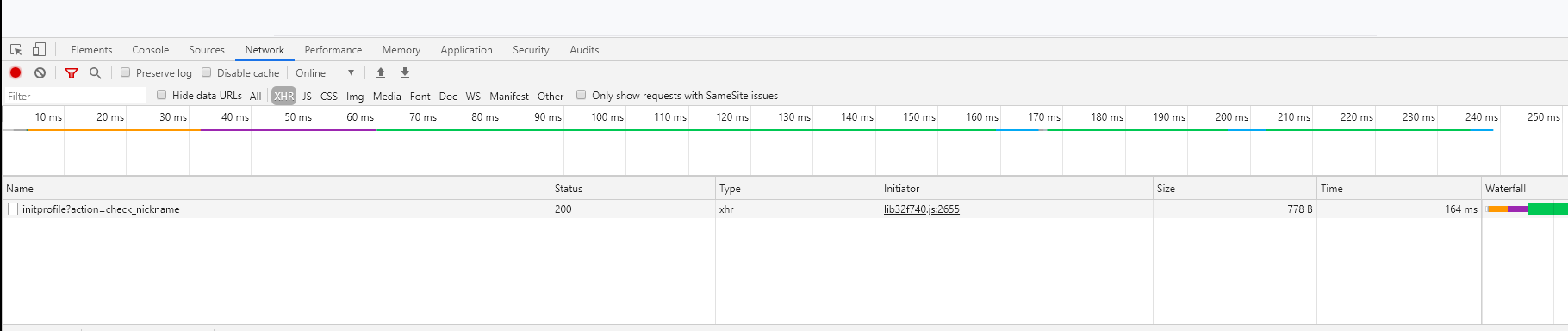Focus the Filter text input field
Screen dimensions: 1568x331
click(76, 97)
